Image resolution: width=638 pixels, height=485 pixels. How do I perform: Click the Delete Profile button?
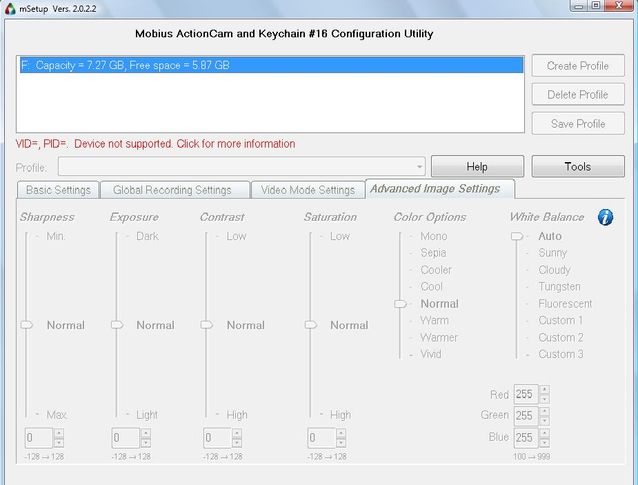coord(578,94)
